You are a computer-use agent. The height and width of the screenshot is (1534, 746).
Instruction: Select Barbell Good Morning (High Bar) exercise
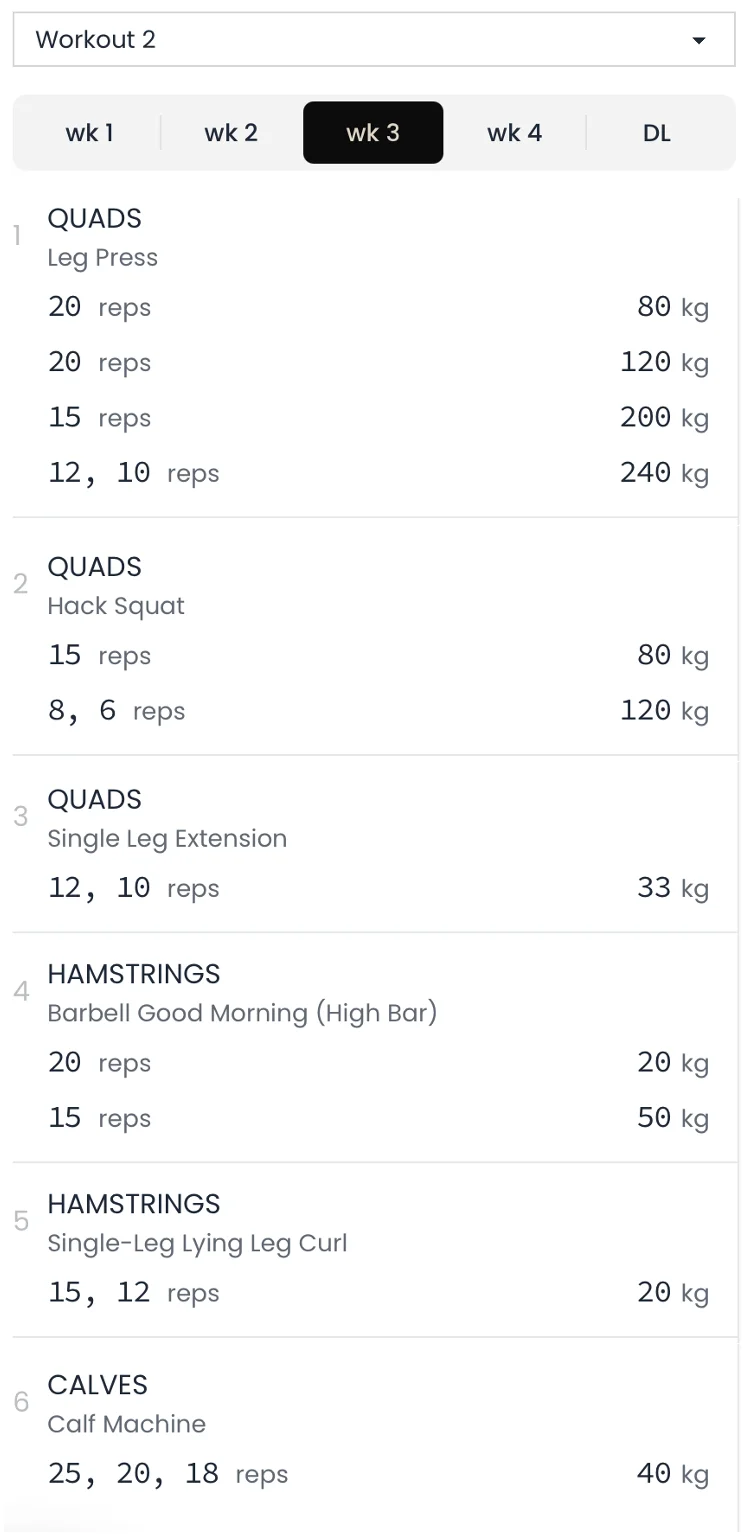pos(242,1013)
